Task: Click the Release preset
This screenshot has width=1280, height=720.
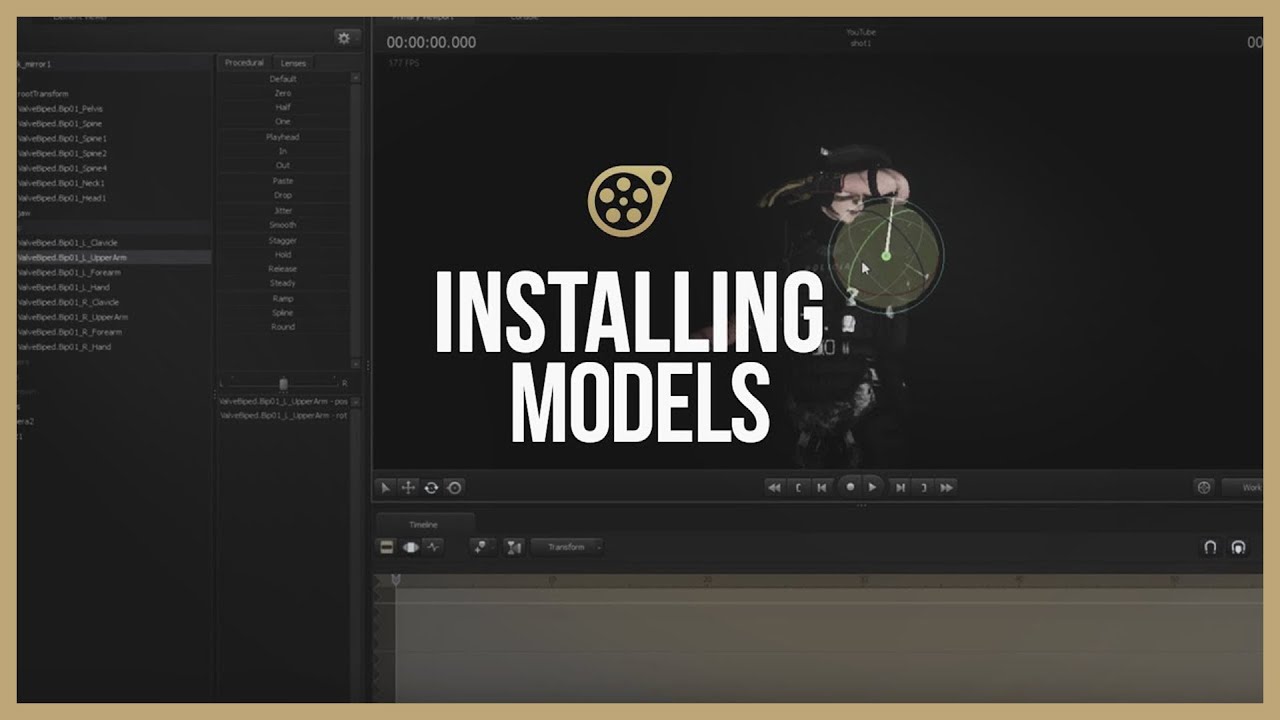Action: 283,269
